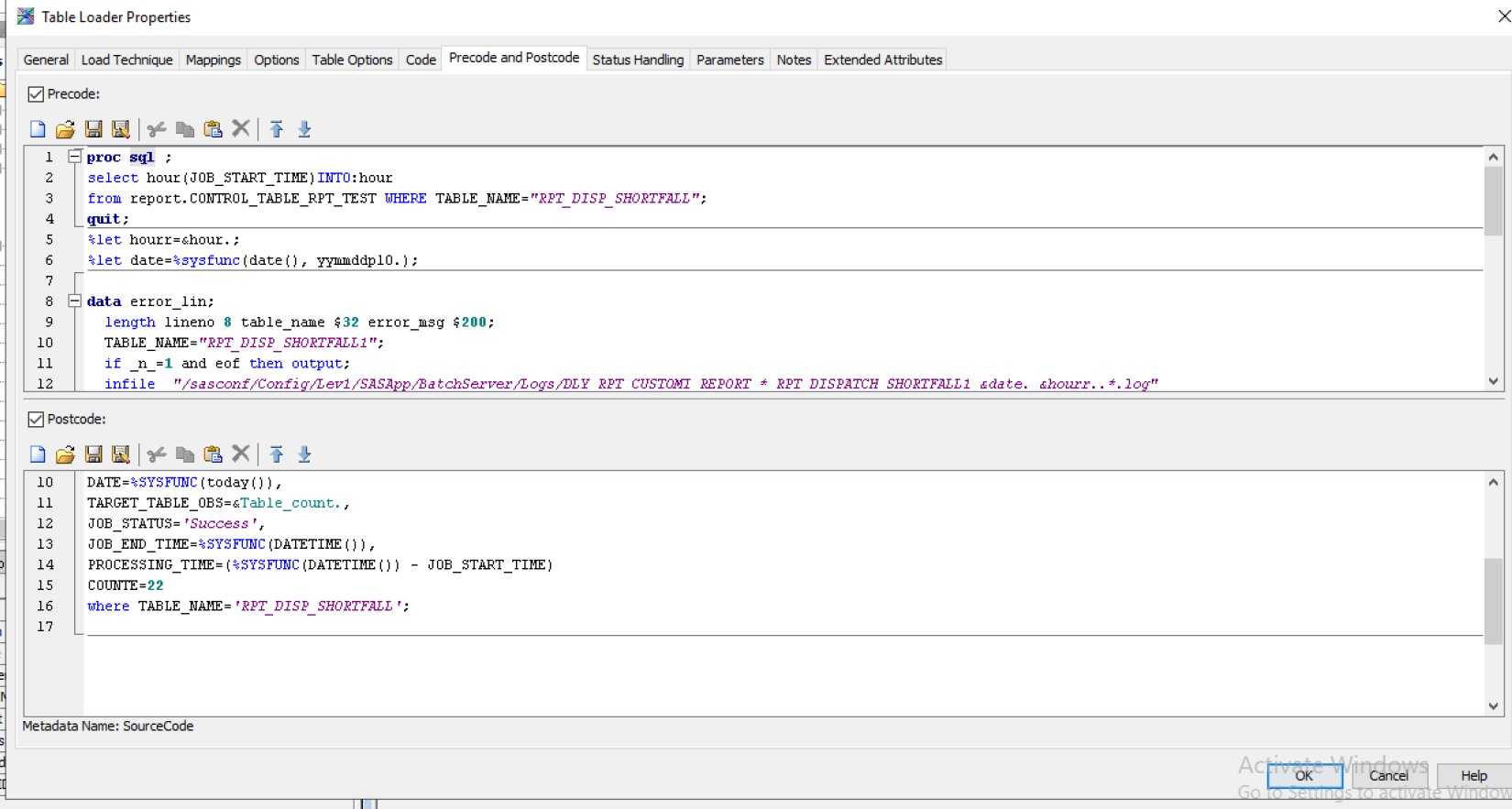Uncheck the Precode checkbox

36,94
